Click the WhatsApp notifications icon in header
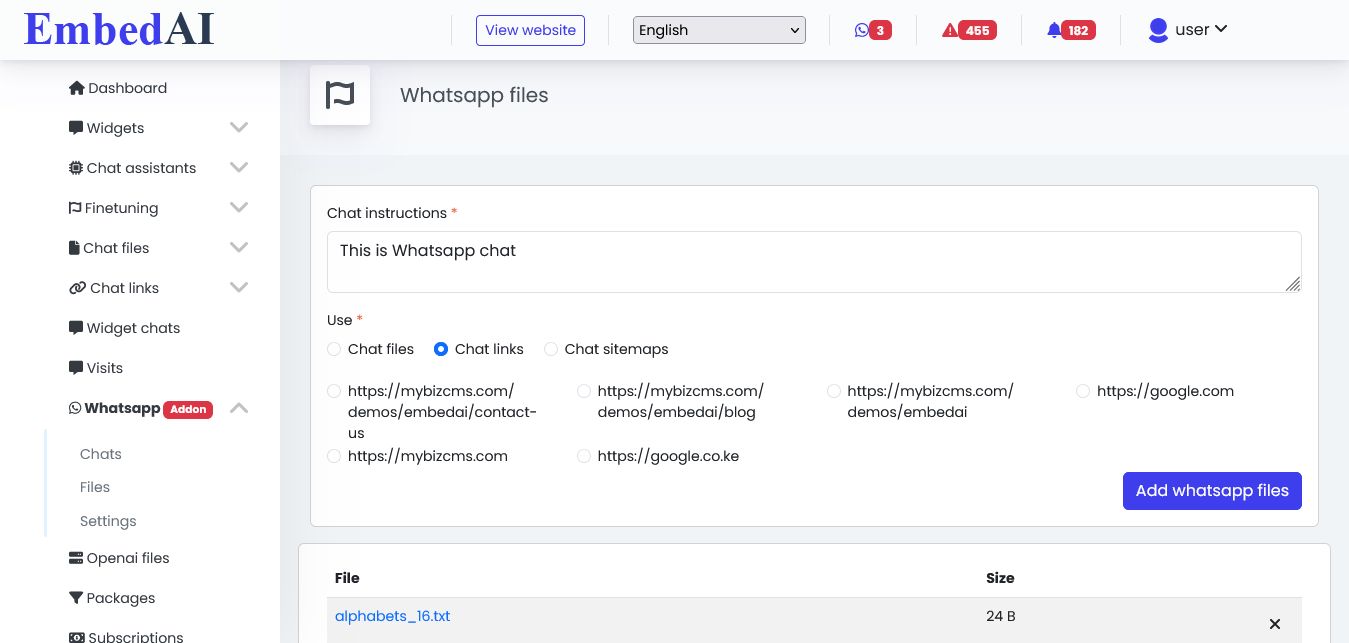Screen dimensions: 1349x643 point(862,30)
